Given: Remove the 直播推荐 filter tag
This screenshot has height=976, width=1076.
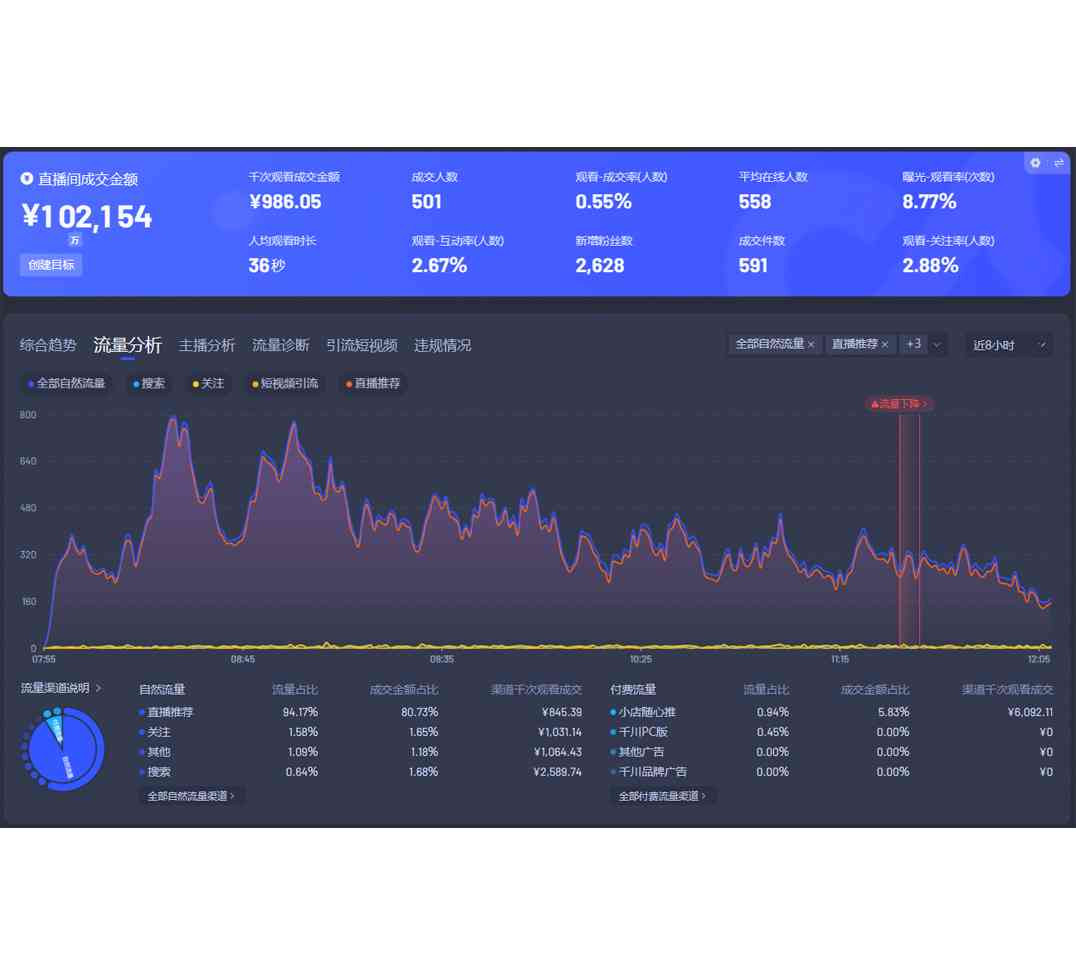Looking at the screenshot, I should click(885, 344).
